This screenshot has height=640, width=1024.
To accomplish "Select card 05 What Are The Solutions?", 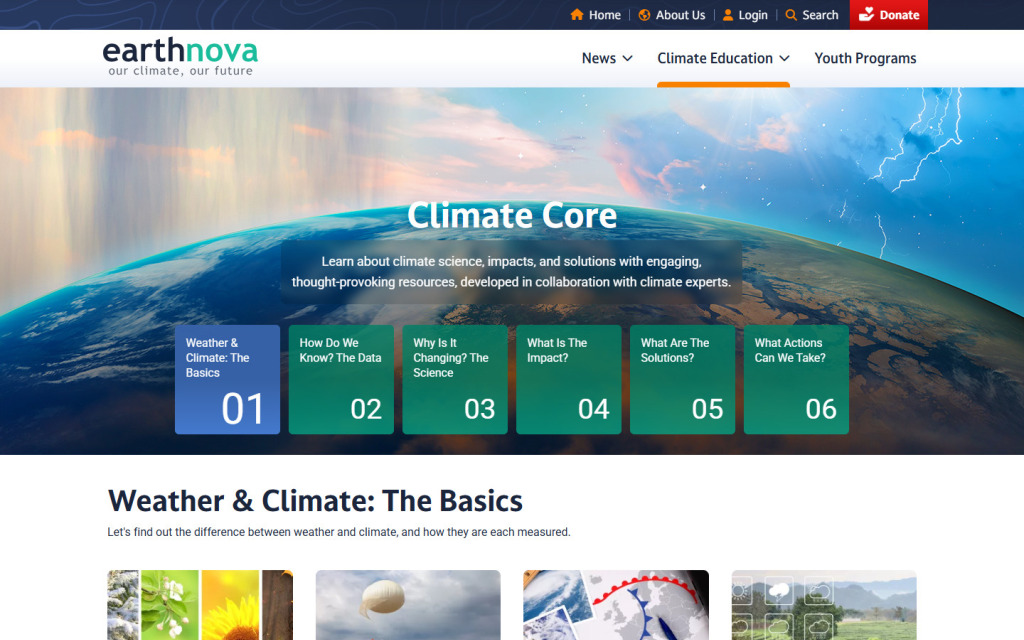I will click(682, 379).
